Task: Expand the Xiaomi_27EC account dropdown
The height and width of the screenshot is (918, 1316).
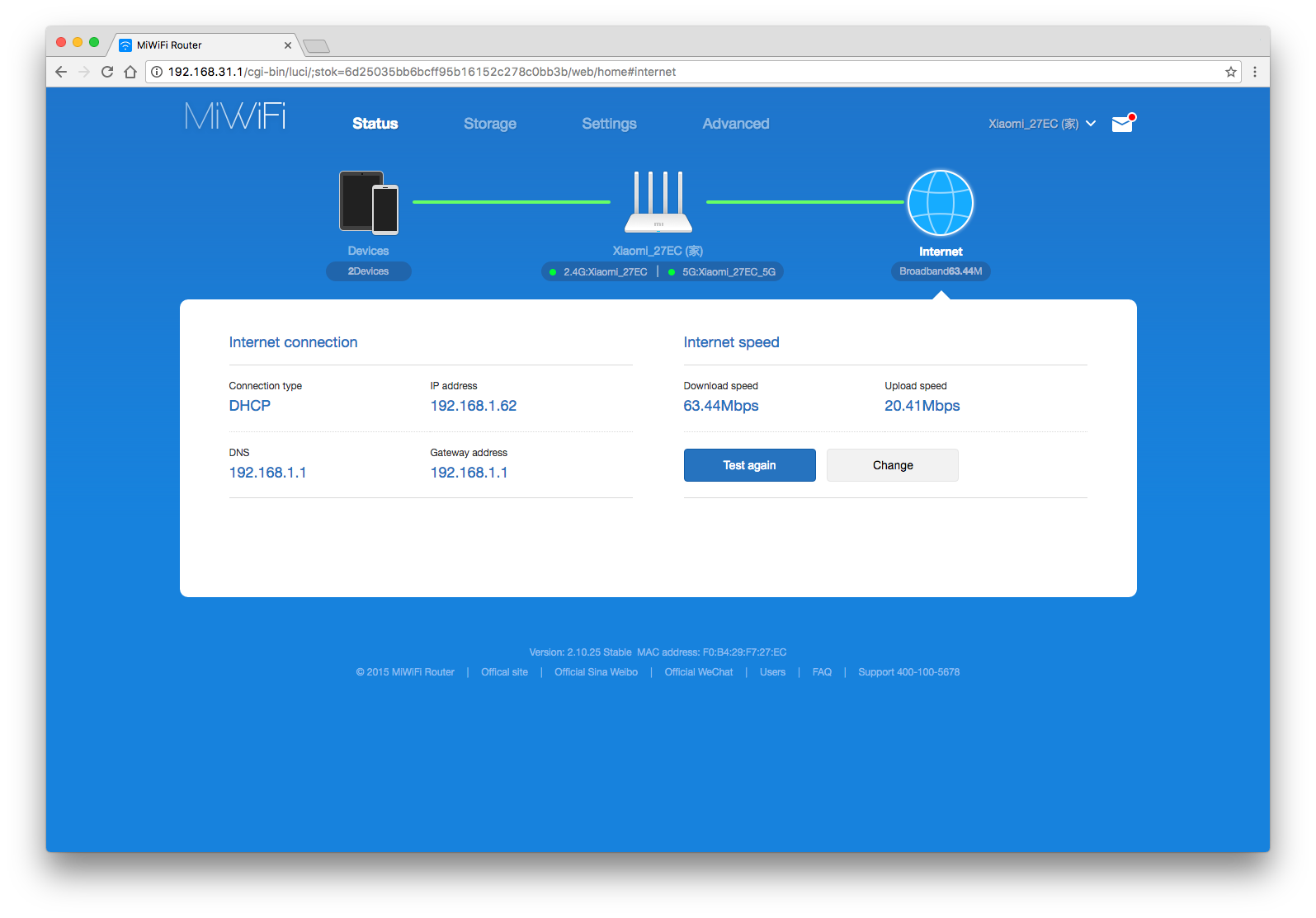Action: [x=1042, y=124]
